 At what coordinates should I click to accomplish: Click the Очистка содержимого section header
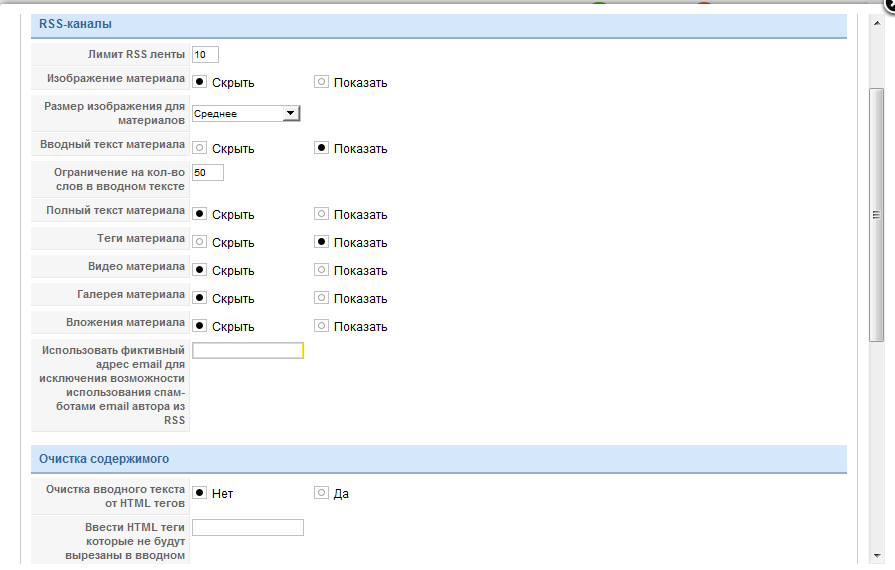coord(438,459)
